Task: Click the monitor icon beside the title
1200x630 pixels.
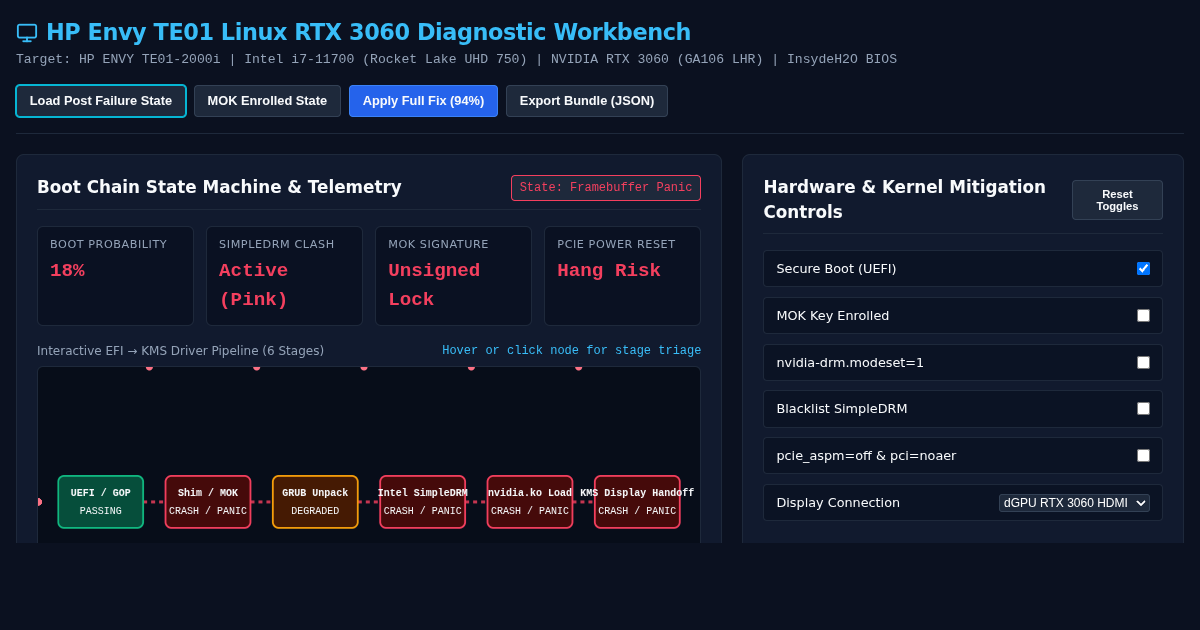Action: tap(27, 32)
